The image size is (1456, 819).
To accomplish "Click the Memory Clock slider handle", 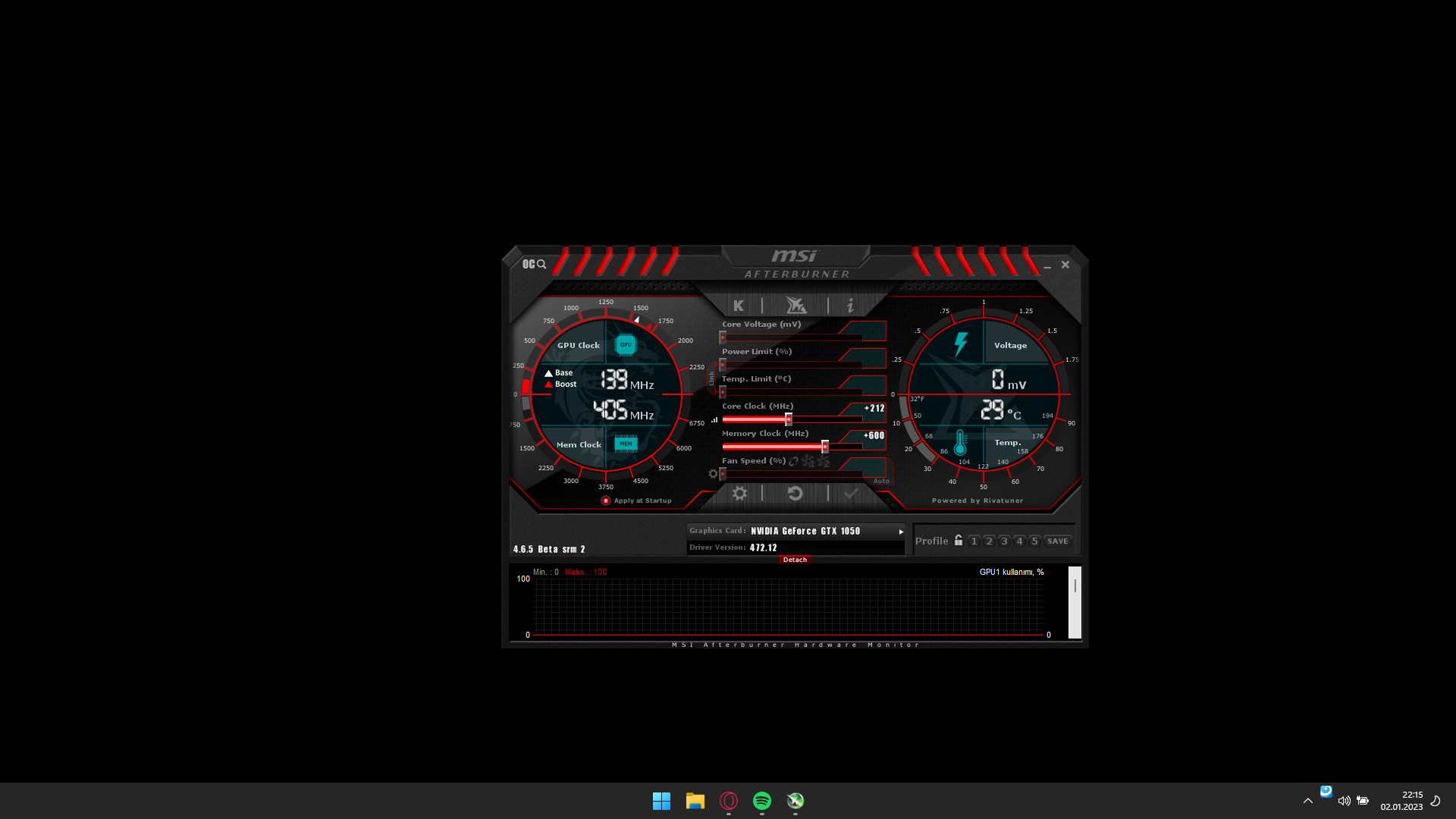I will [825, 447].
